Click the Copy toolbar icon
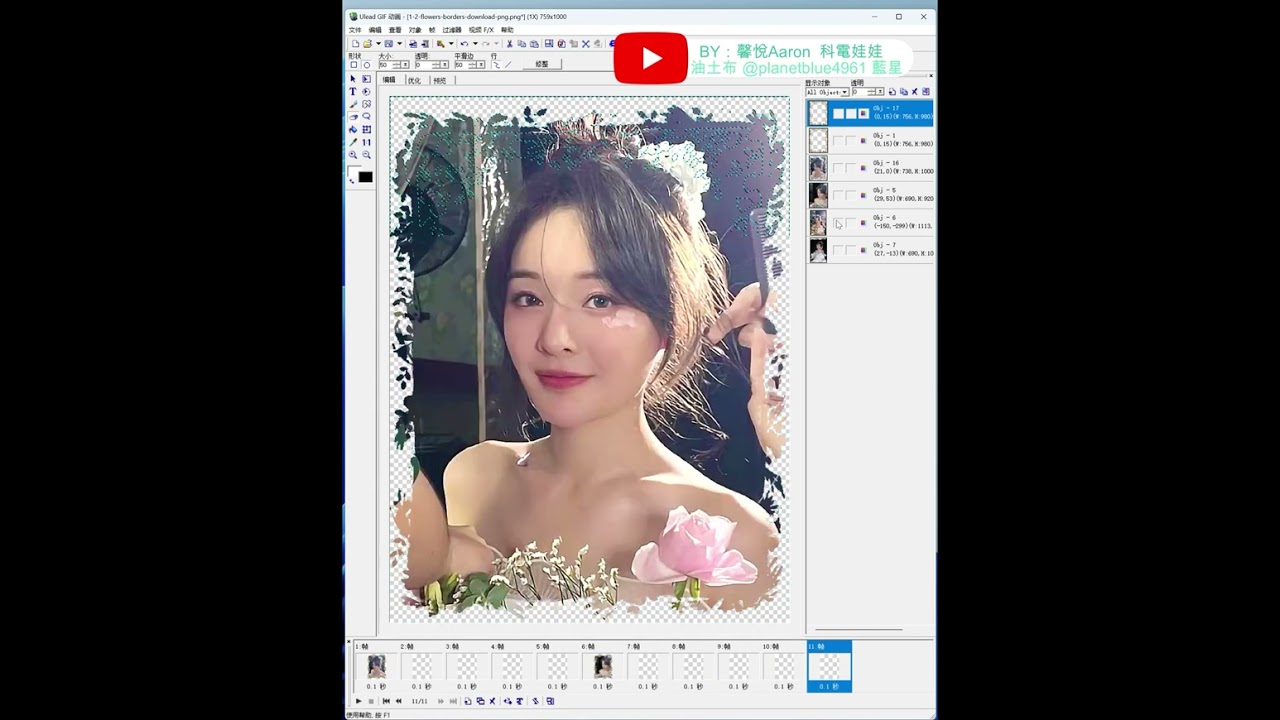The width and height of the screenshot is (1280, 720). tap(522, 44)
